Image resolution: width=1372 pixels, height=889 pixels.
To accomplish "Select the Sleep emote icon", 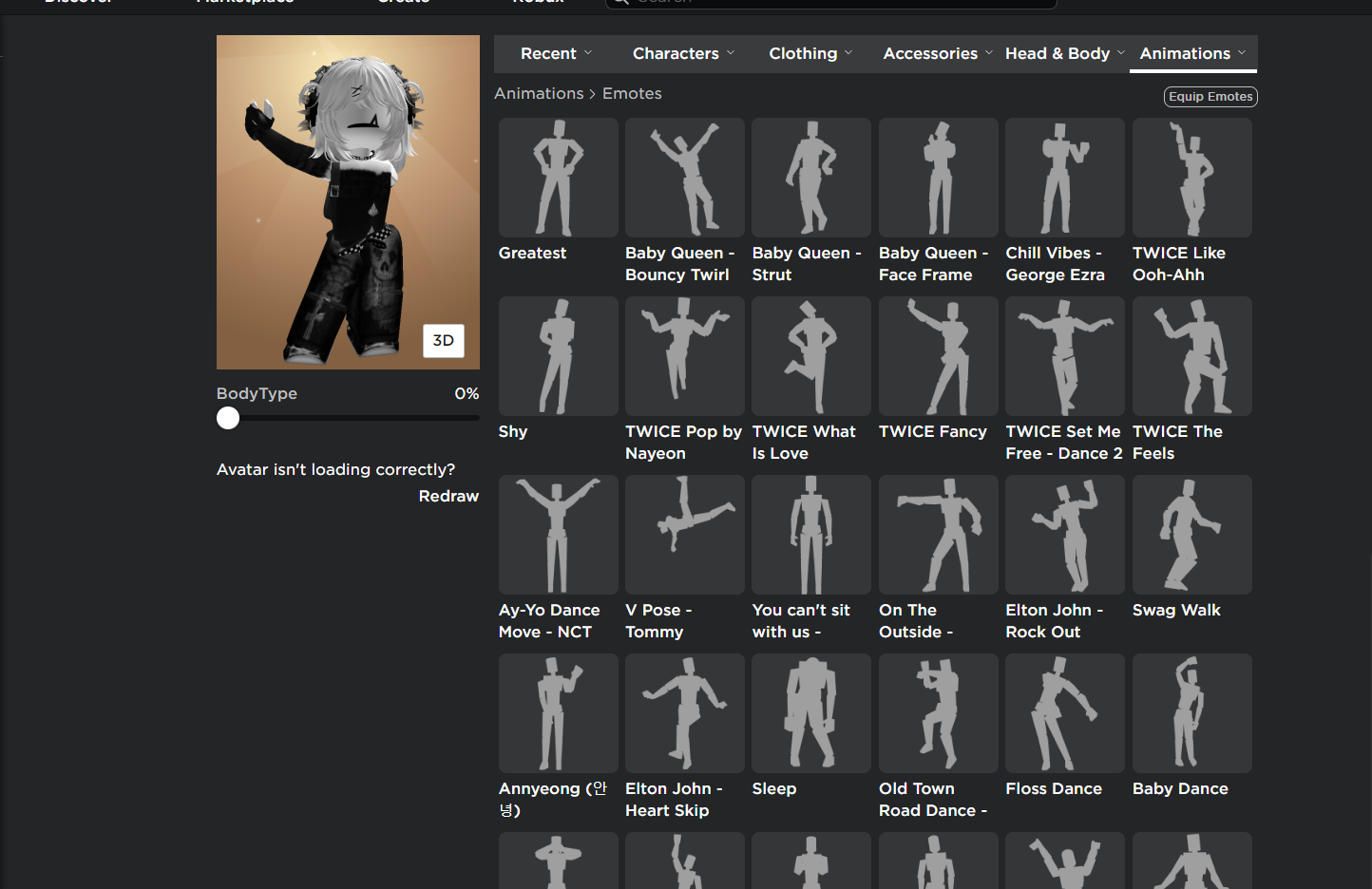I will 810,713.
